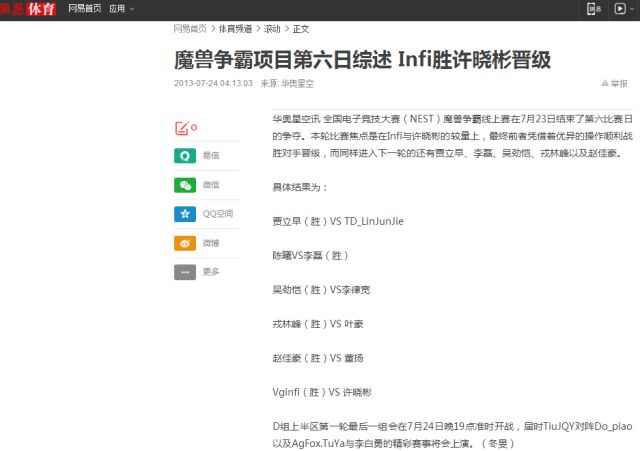Open the 网易首页 top navigation link
The width and height of the screenshot is (640, 451).
(84, 9)
